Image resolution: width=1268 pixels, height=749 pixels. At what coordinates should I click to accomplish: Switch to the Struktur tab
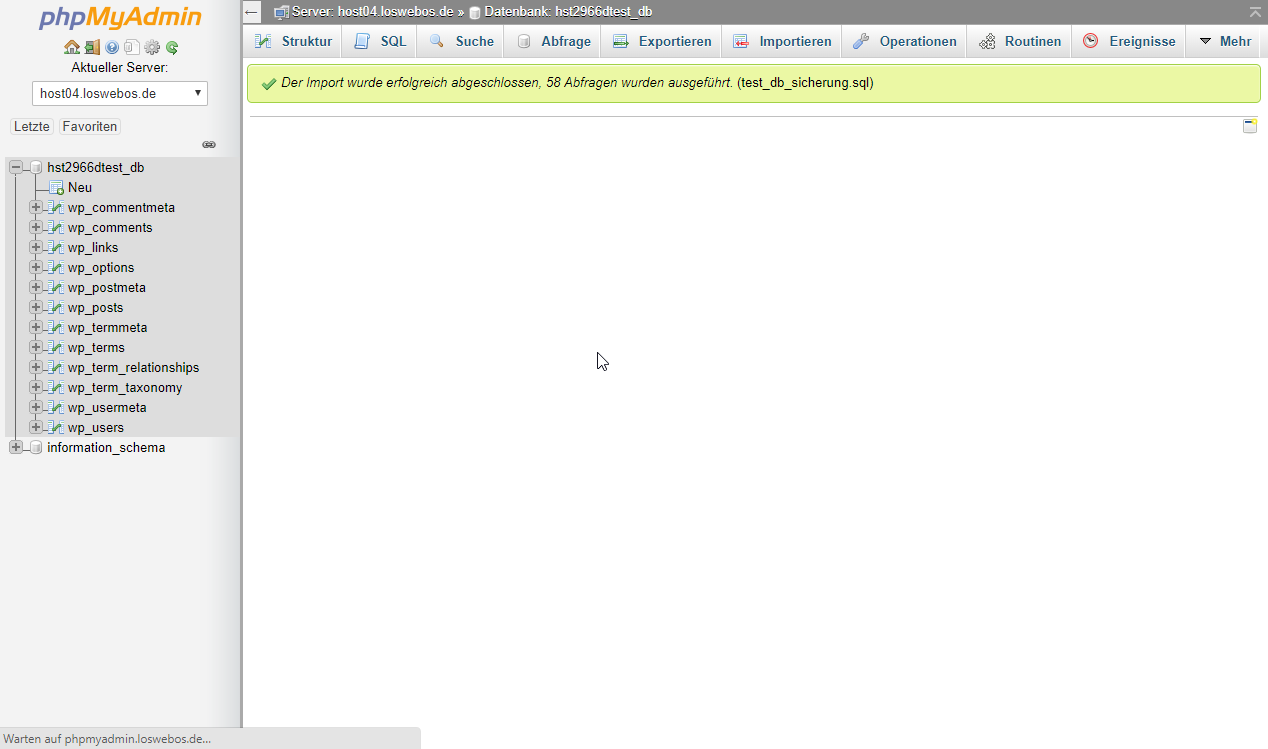294,42
